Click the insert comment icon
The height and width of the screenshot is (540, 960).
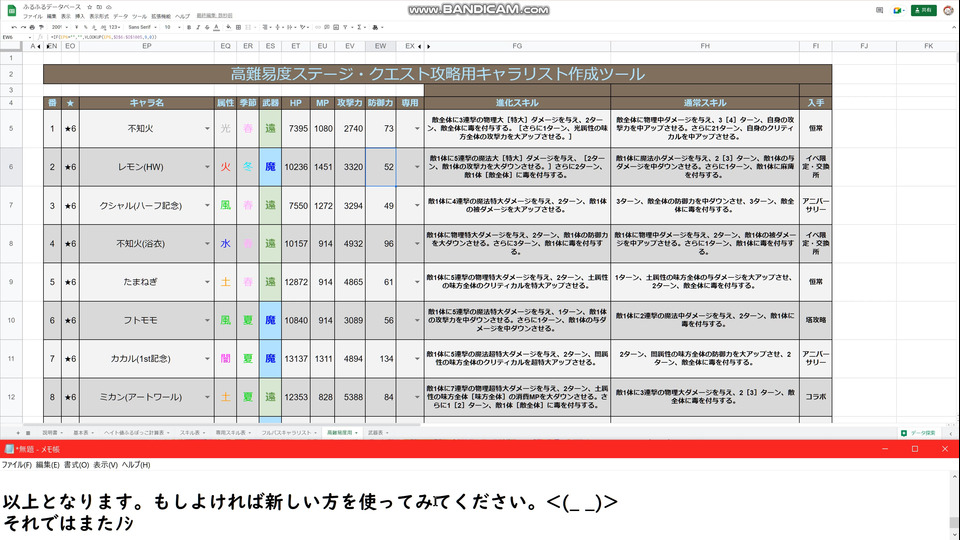pyautogui.click(x=327, y=27)
